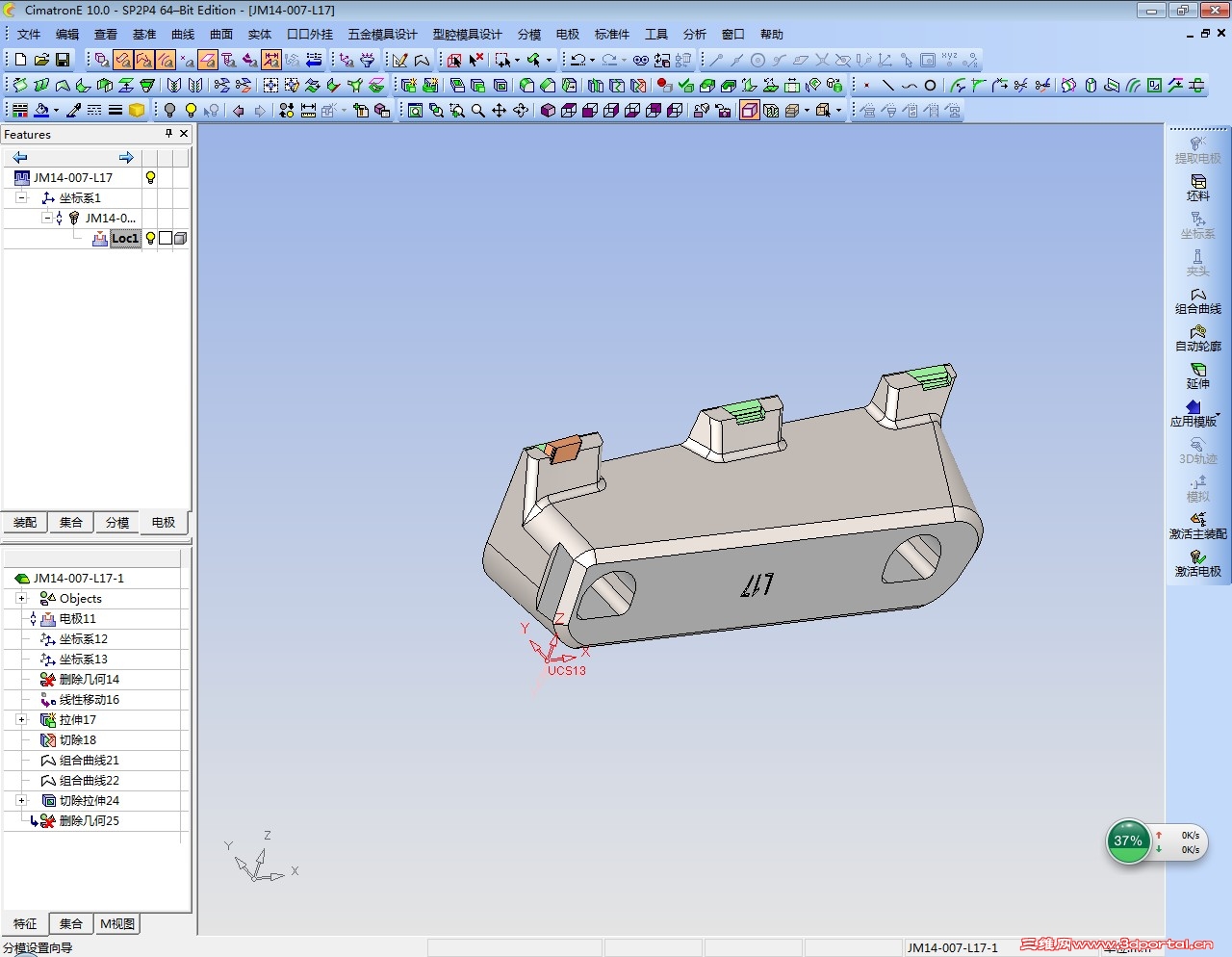Click the features tree back arrow
Image resolution: width=1232 pixels, height=957 pixels.
19,157
